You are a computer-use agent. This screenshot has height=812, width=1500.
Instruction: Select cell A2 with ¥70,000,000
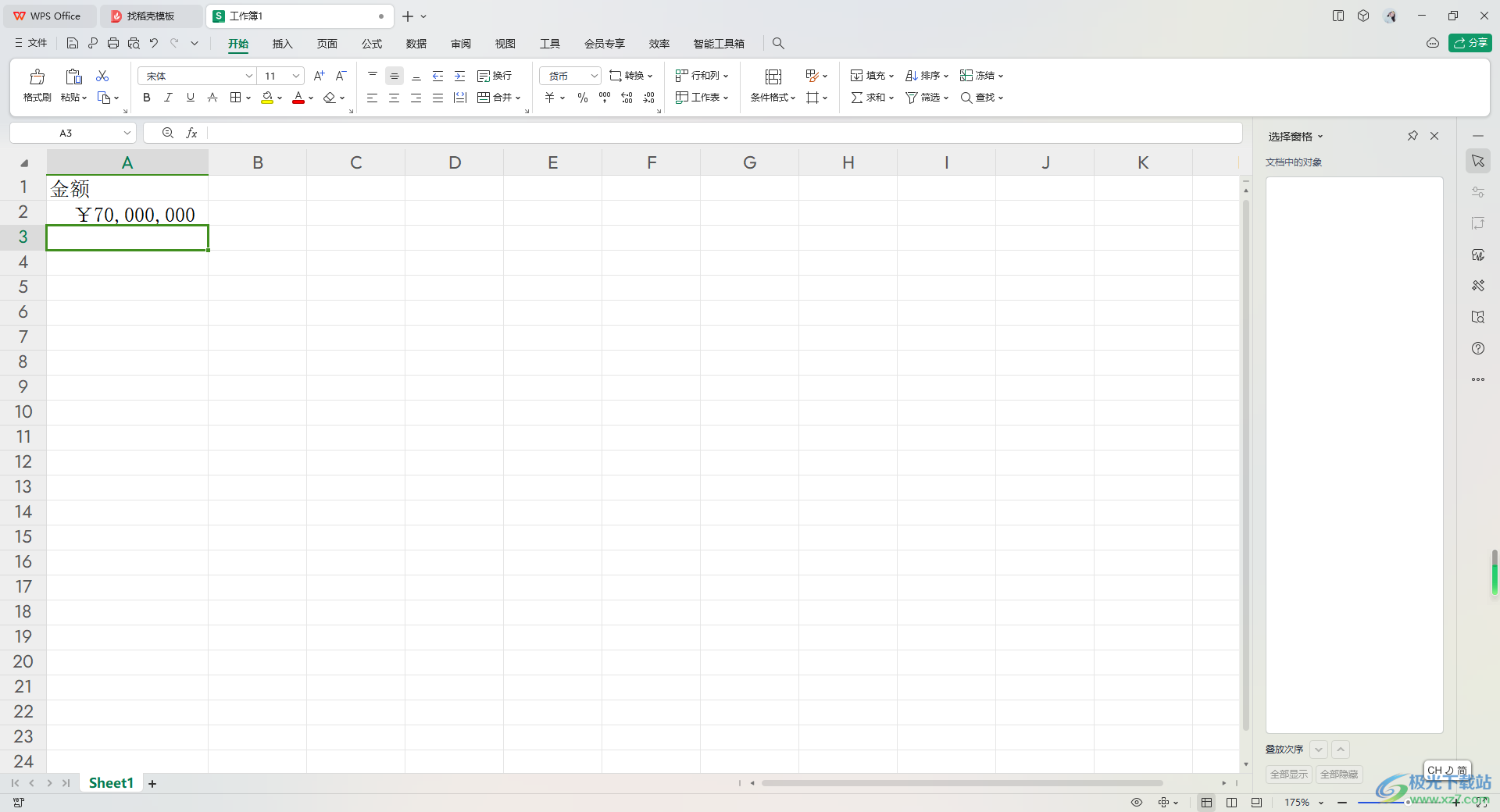click(127, 213)
